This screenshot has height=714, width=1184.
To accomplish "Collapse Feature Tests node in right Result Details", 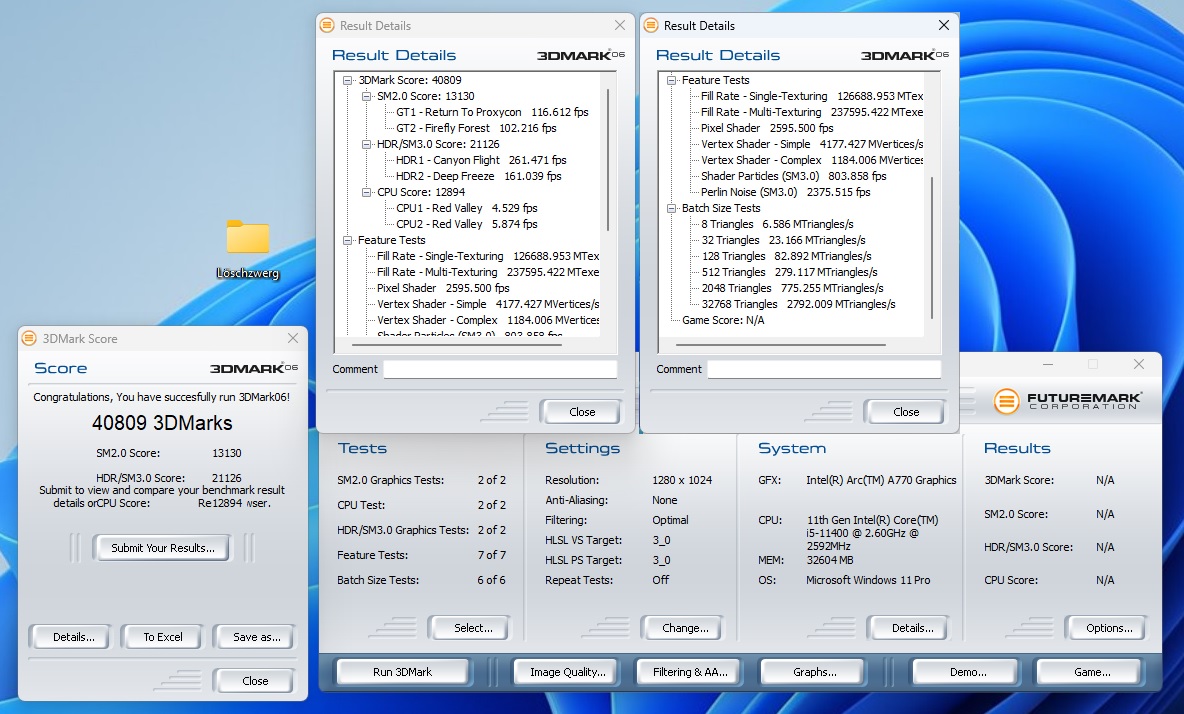I will [x=671, y=80].
